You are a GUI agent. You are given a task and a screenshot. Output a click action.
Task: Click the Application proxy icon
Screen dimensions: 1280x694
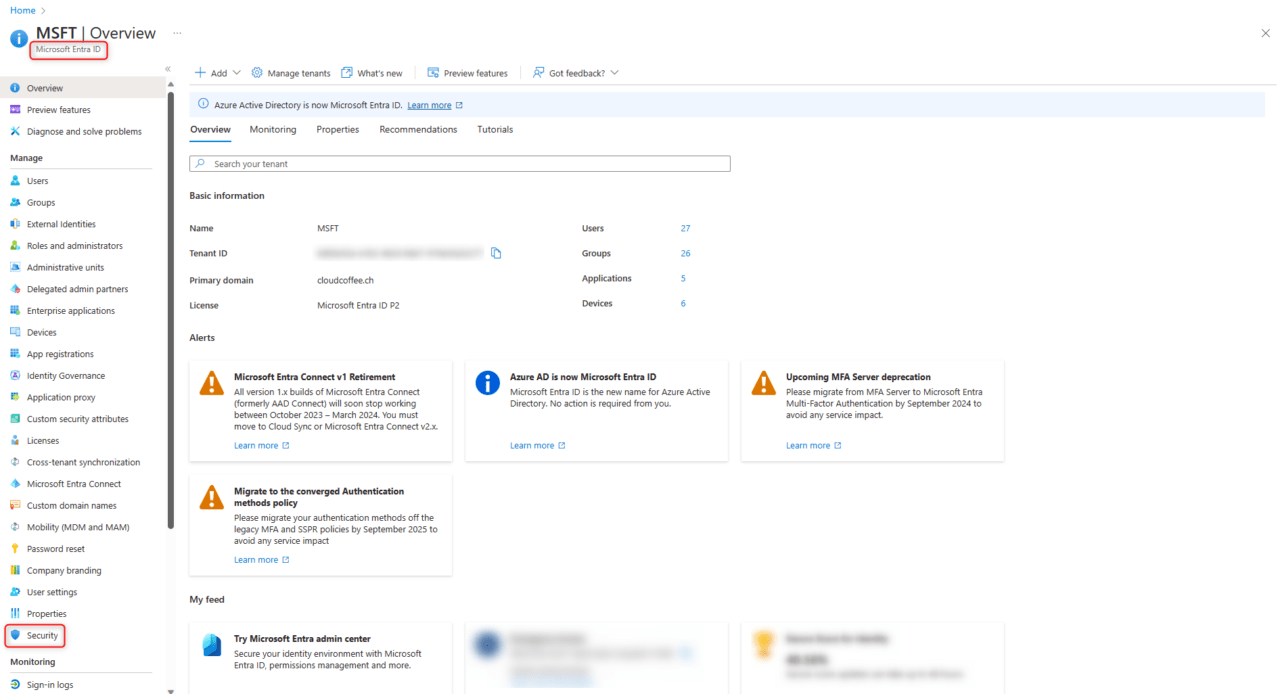pos(16,397)
